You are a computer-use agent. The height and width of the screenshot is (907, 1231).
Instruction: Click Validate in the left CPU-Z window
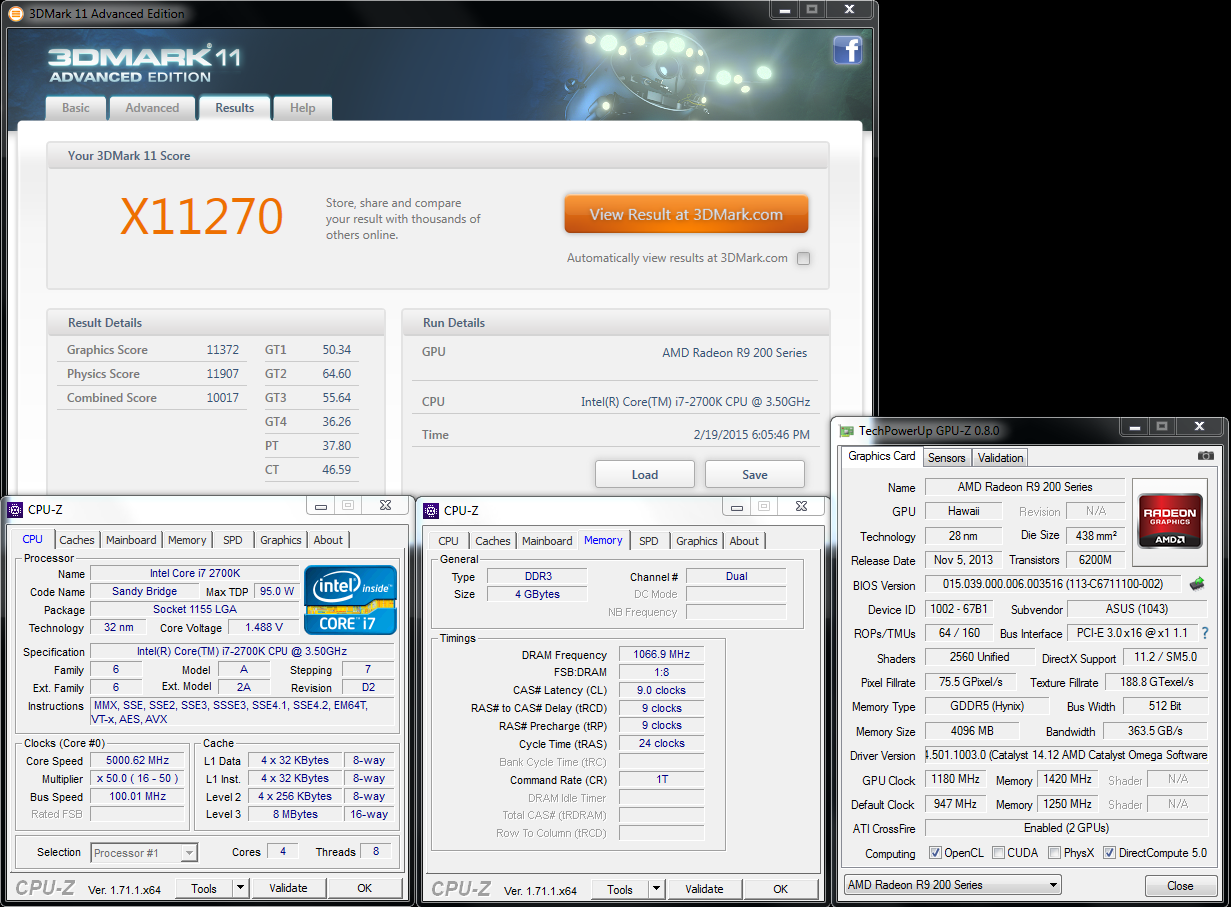pyautogui.click(x=288, y=888)
